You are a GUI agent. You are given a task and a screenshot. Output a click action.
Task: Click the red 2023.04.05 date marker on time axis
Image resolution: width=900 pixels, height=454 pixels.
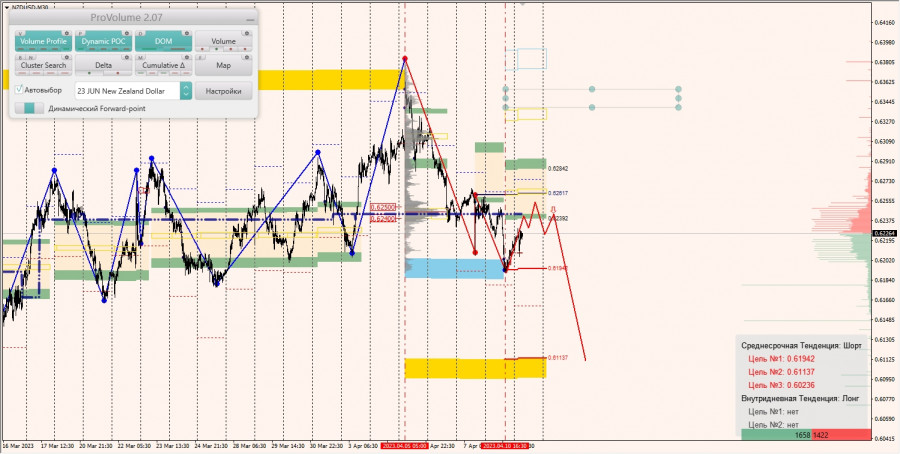[405, 445]
